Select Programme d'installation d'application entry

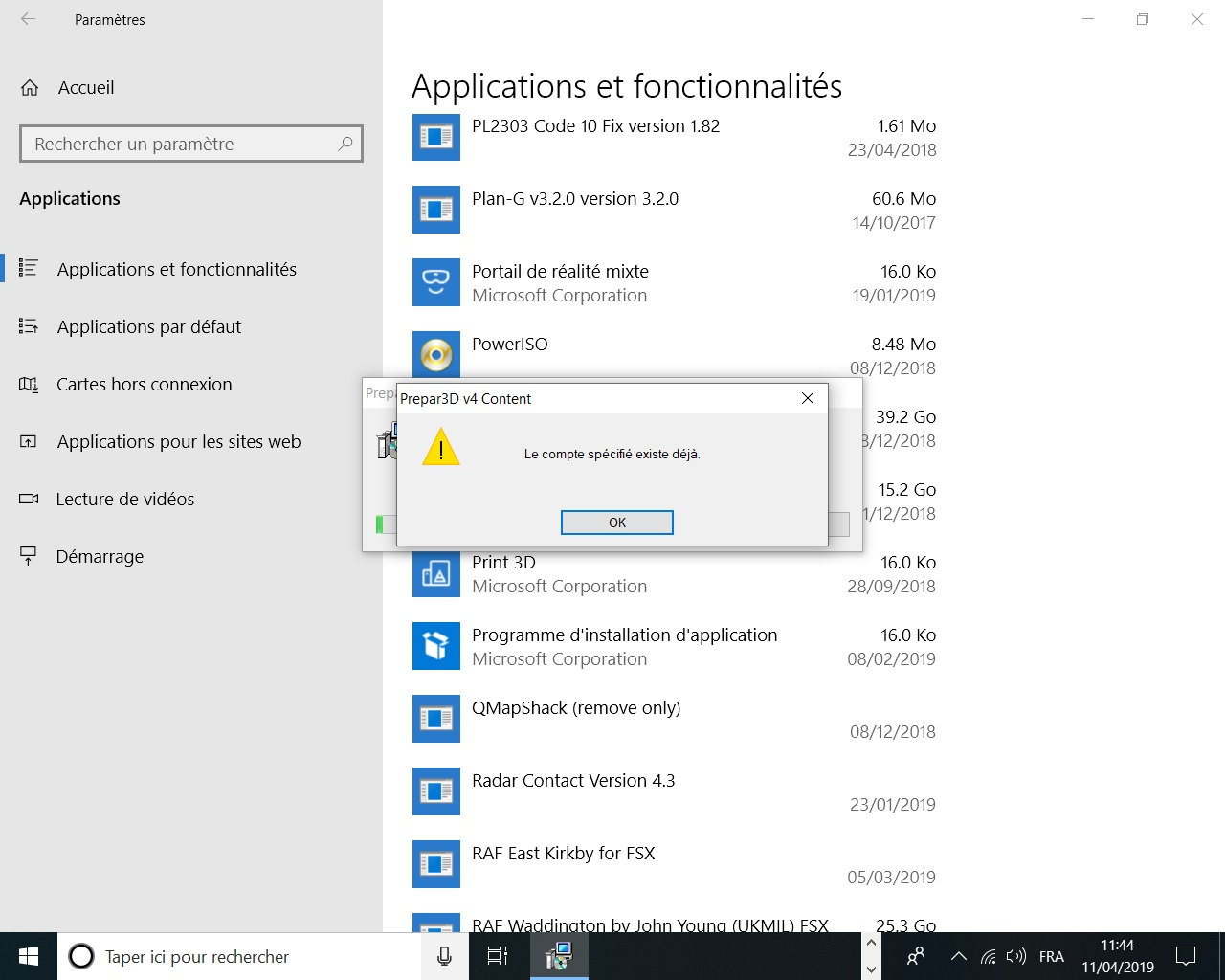(x=675, y=646)
